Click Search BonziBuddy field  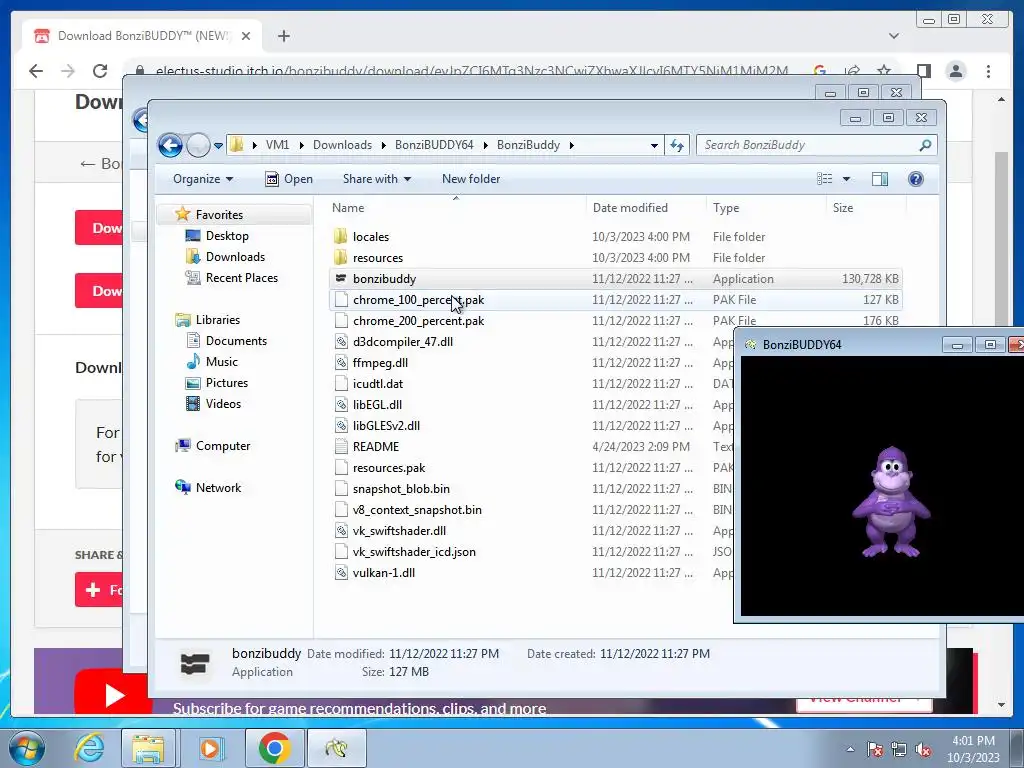[x=816, y=145]
